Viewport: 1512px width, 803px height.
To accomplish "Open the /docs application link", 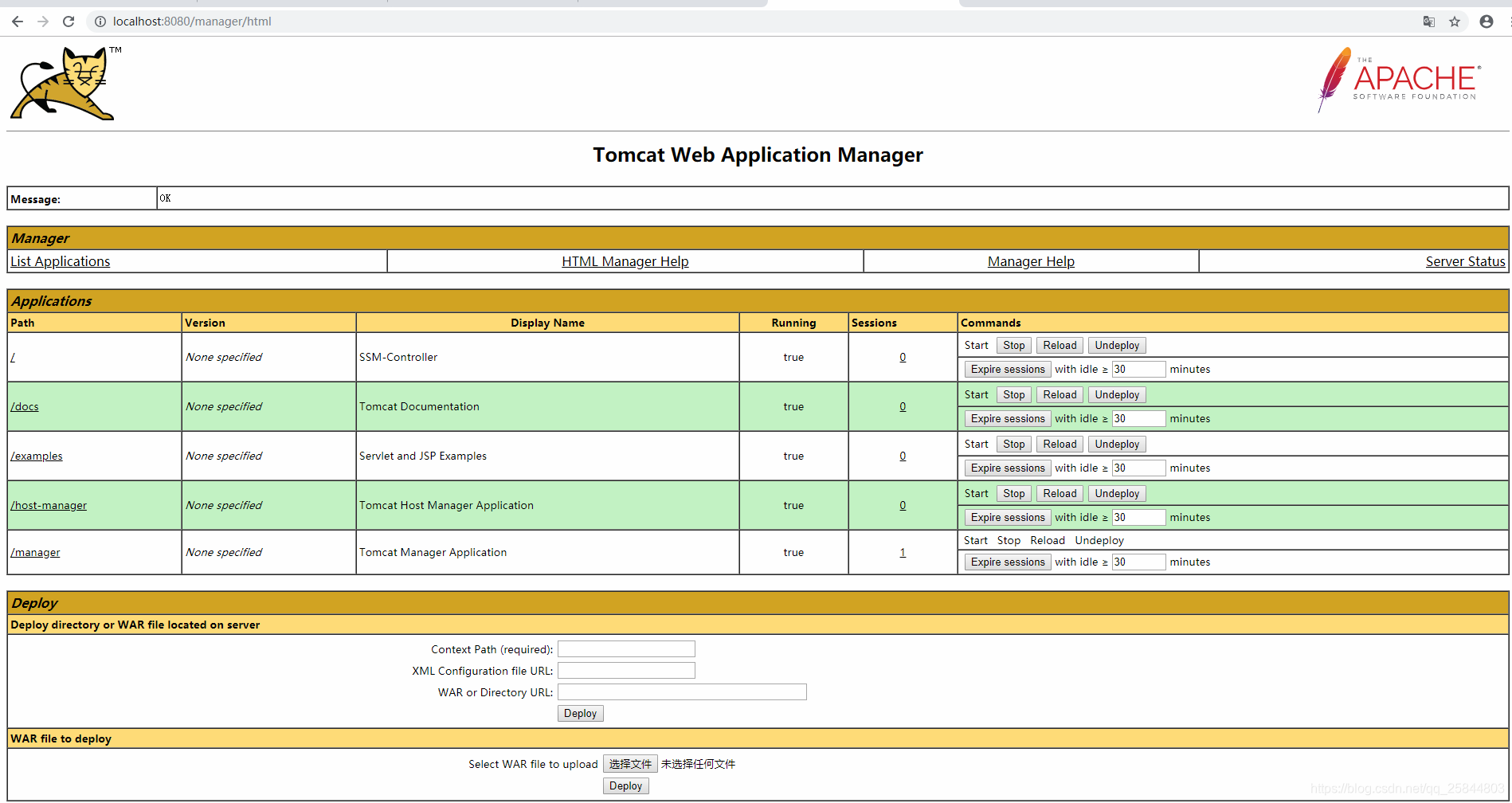I will pyautogui.click(x=25, y=406).
